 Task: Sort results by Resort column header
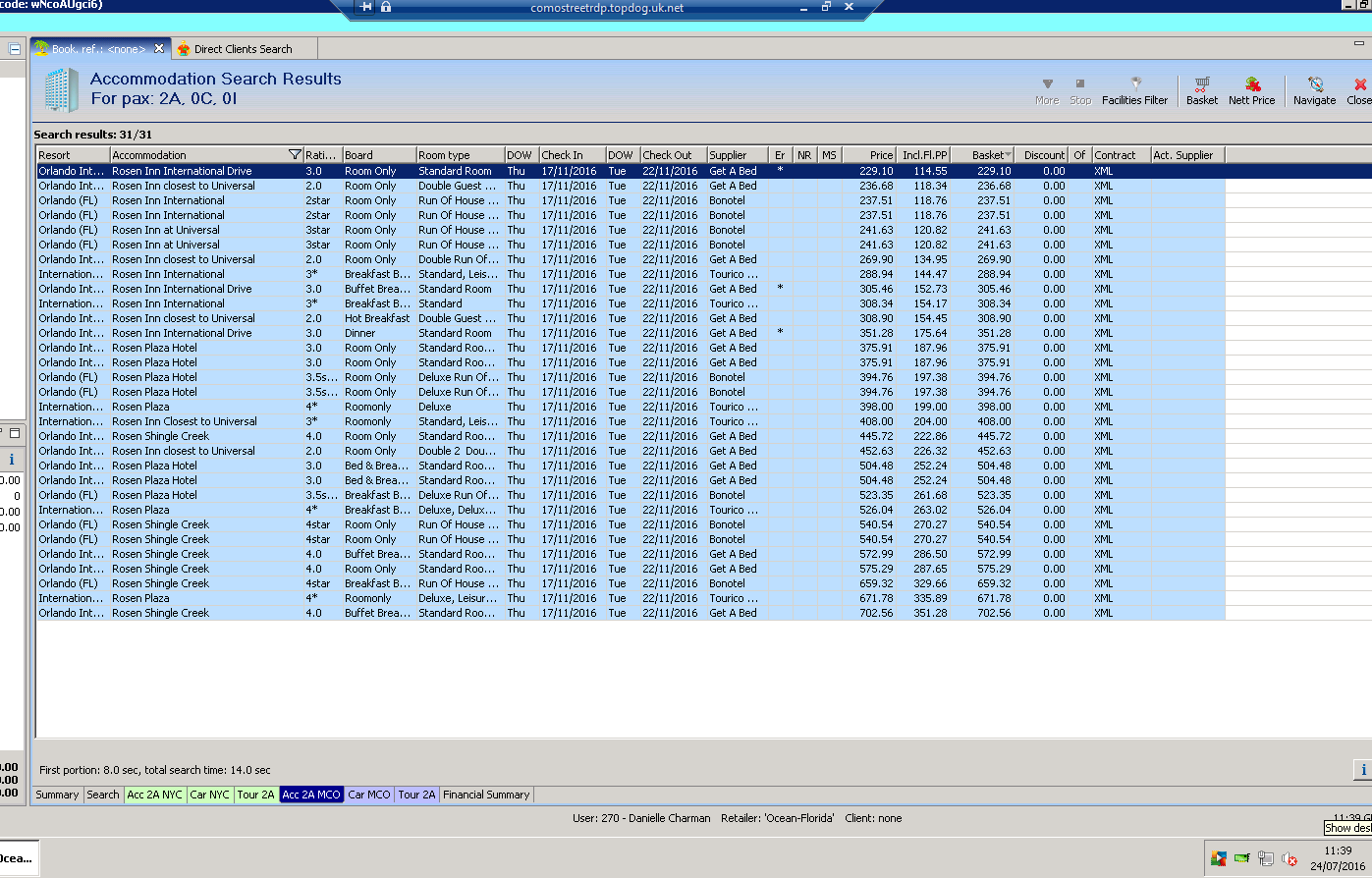(73, 155)
